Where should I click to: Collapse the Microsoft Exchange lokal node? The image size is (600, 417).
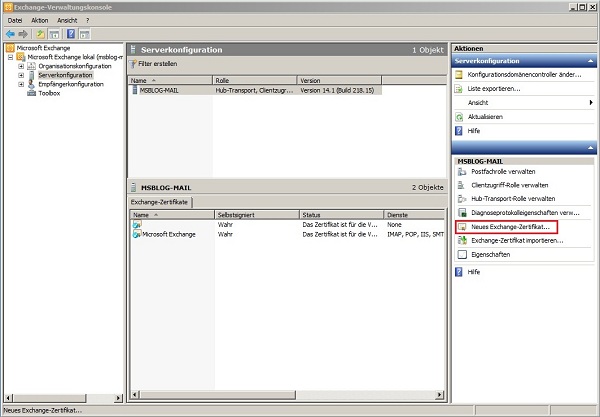pyautogui.click(x=10, y=57)
